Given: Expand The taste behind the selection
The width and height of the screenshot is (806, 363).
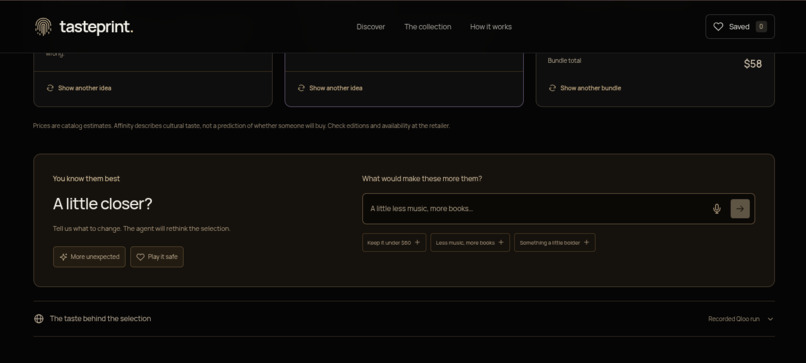Looking at the screenshot, I should point(404,319).
